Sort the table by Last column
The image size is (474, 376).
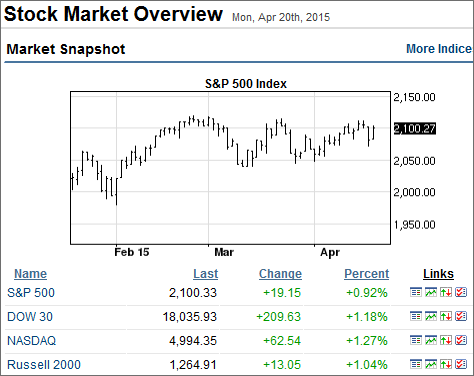tap(205, 274)
